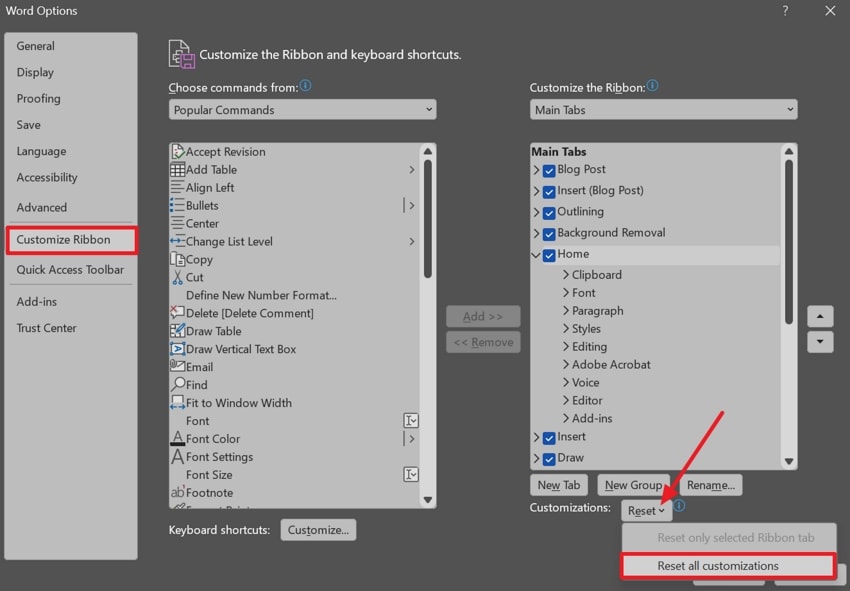Click the Rename button
Viewport: 850px width, 591px height.
click(711, 485)
